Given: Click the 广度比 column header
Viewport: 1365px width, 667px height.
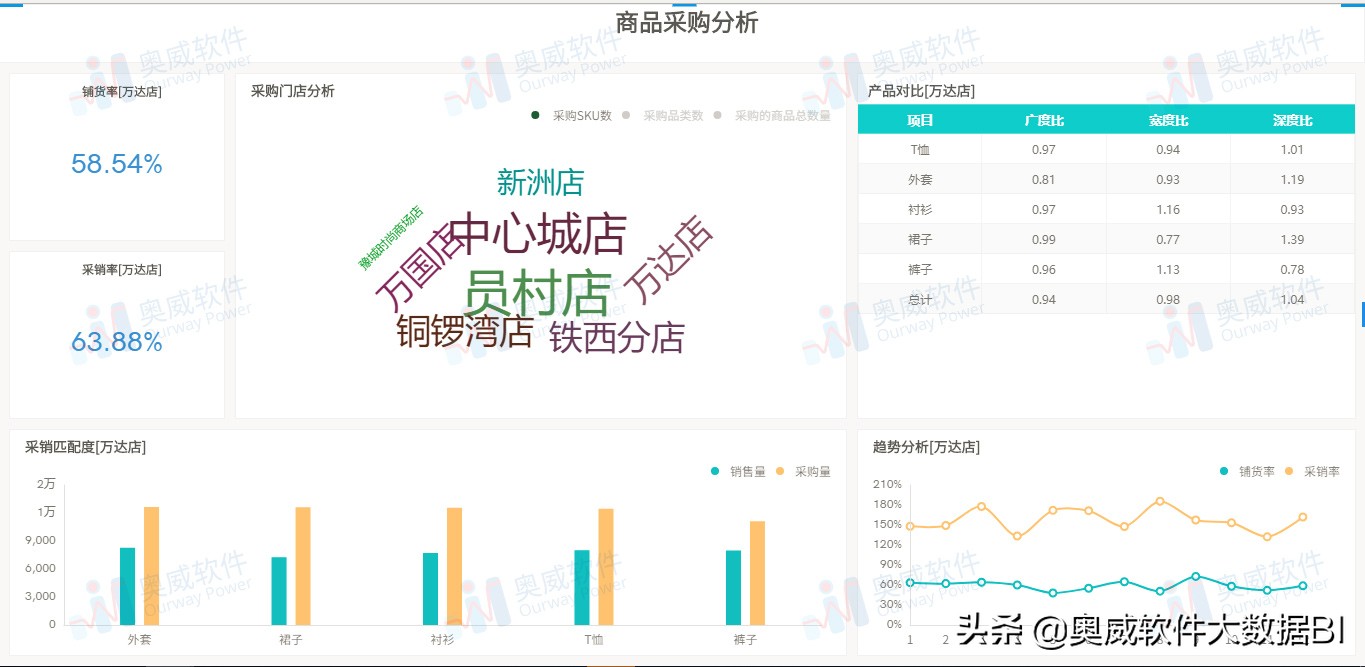Looking at the screenshot, I should [1044, 119].
